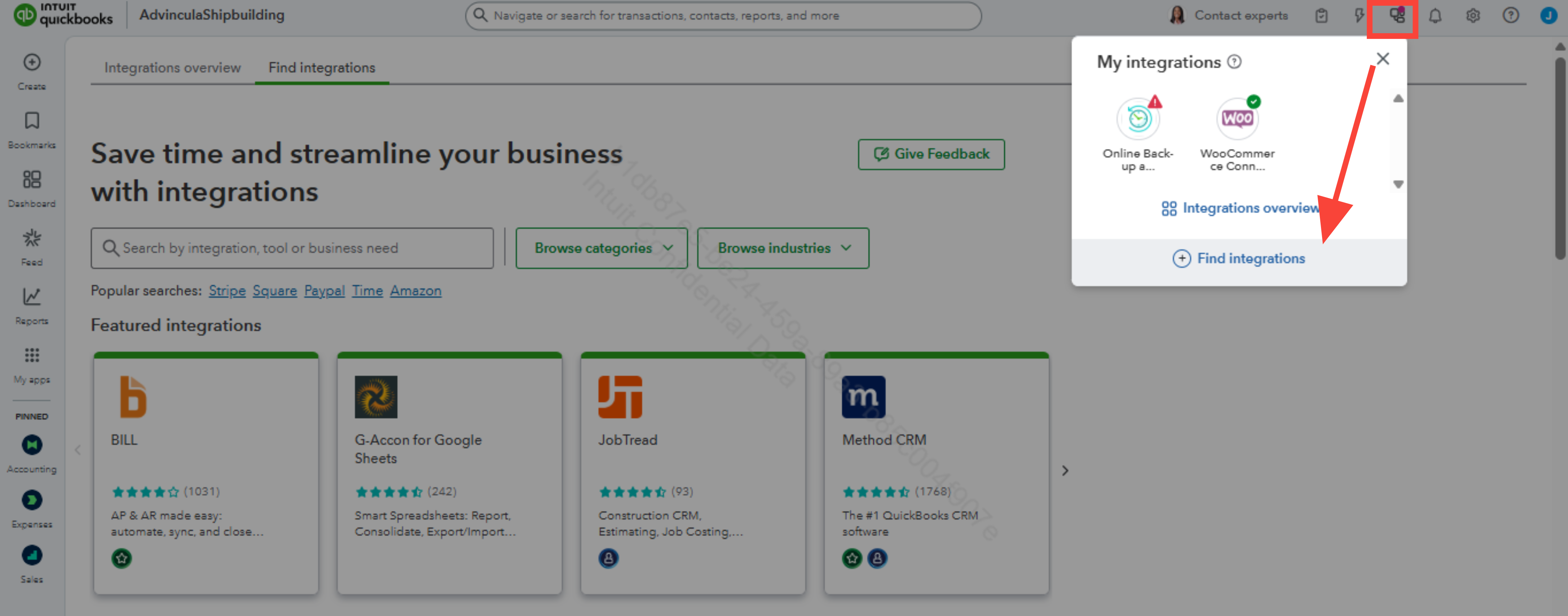Open the settings gear icon

tap(1472, 16)
